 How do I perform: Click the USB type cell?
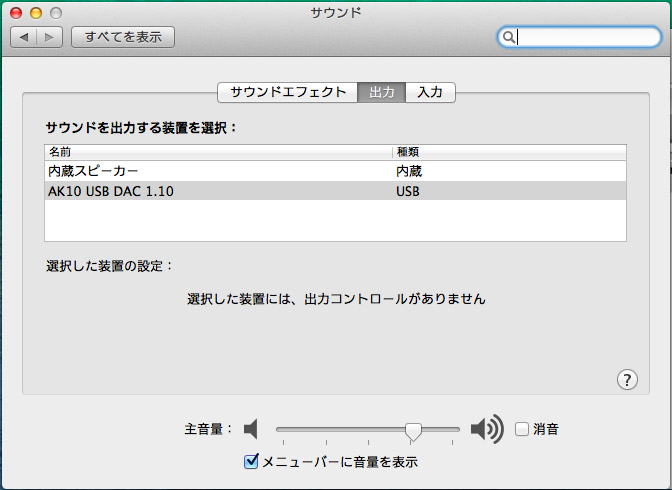point(408,191)
